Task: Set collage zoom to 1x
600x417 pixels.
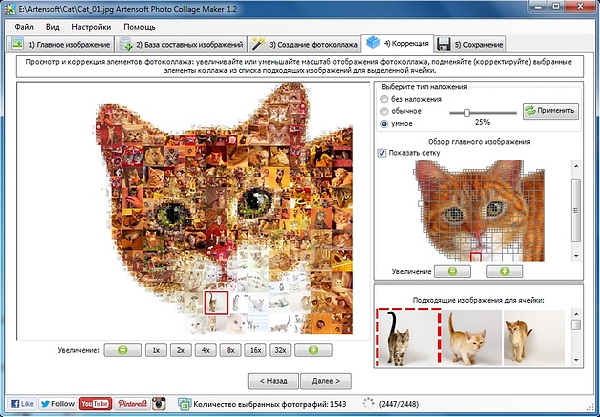Action: click(156, 350)
